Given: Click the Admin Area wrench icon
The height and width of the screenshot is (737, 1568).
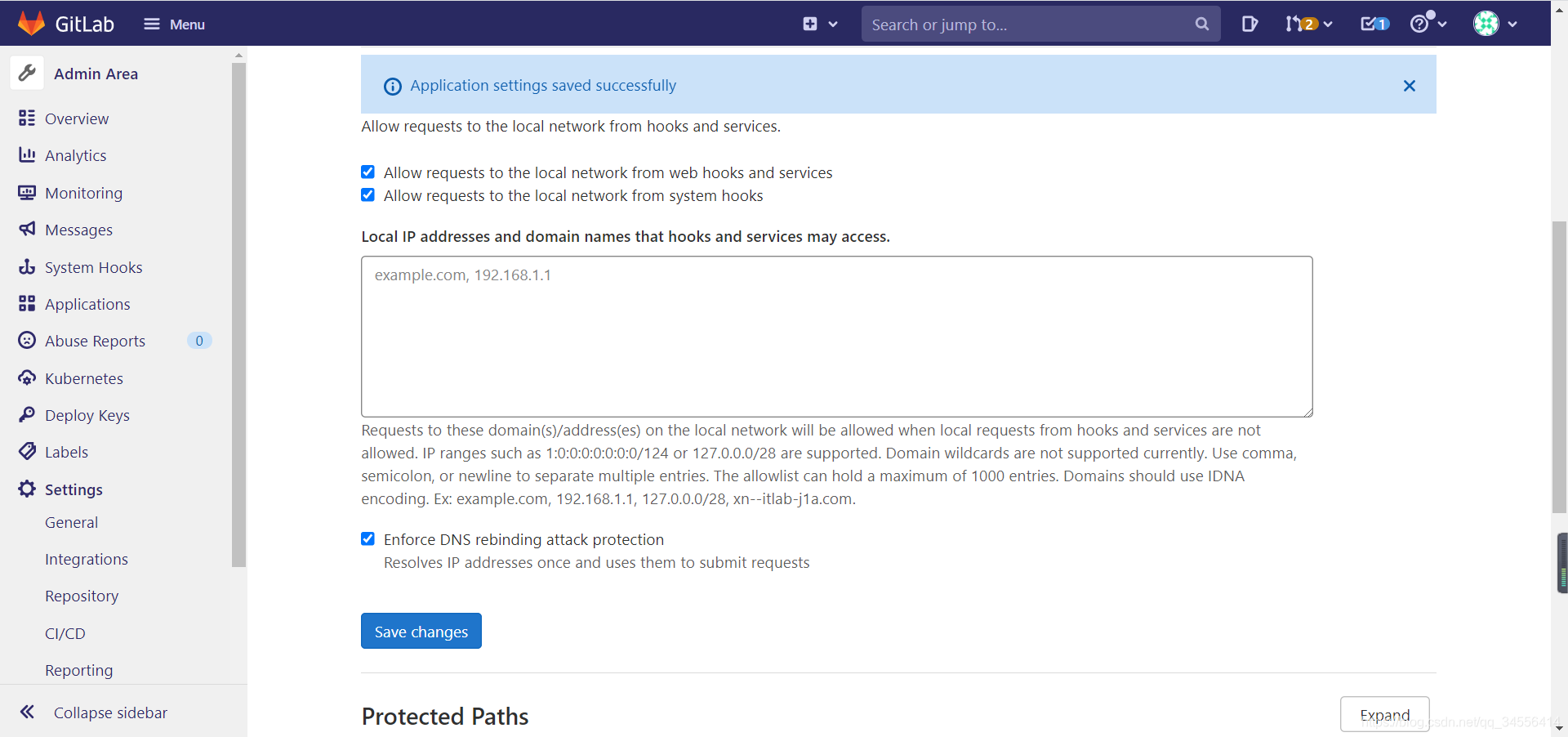Looking at the screenshot, I should 27,73.
